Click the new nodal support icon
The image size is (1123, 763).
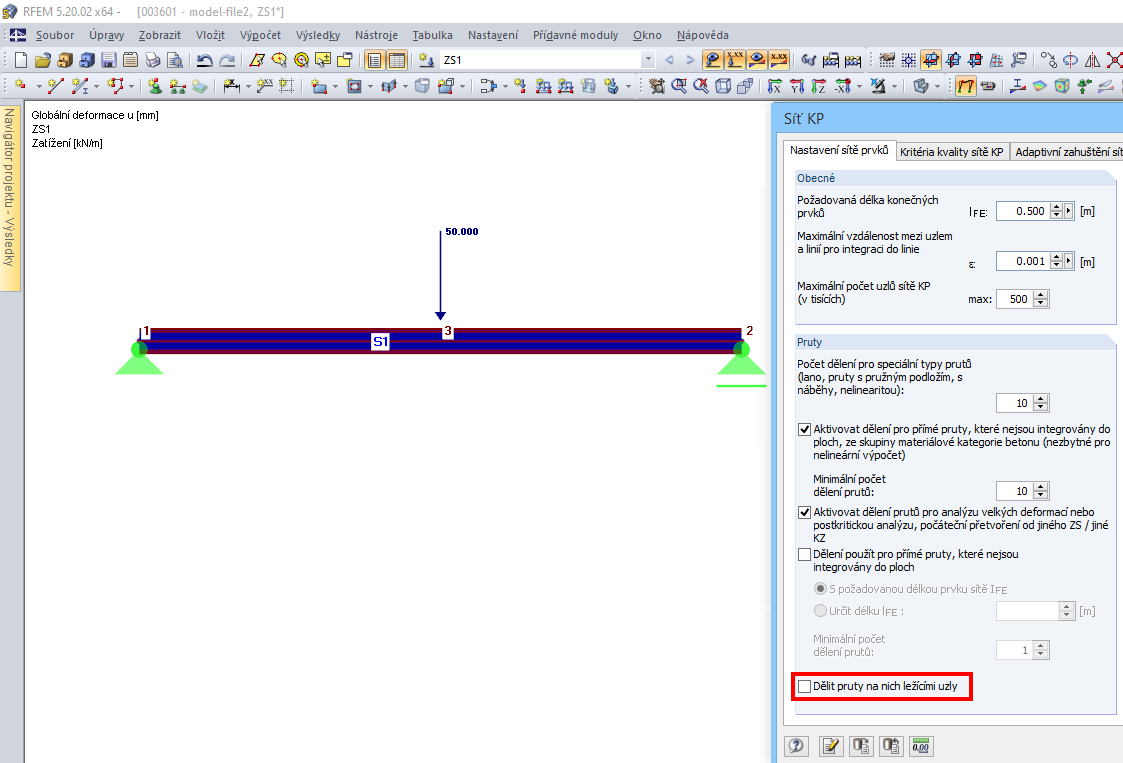tap(155, 87)
